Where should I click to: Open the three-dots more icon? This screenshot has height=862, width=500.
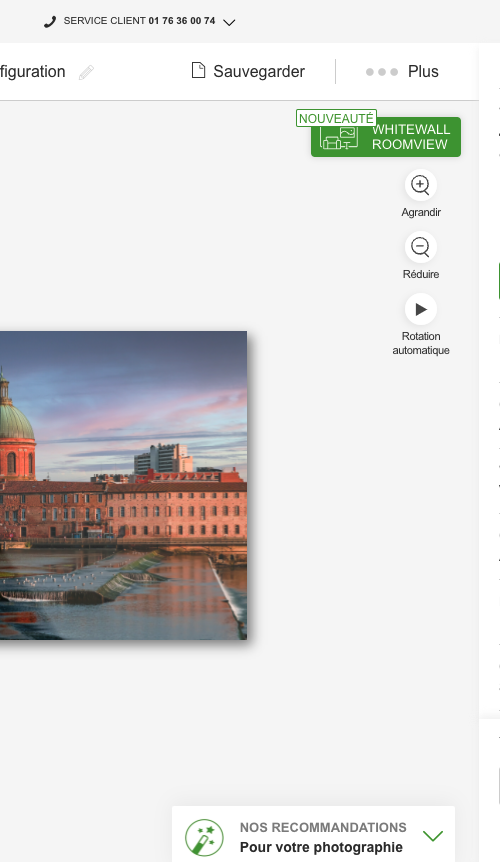click(x=382, y=72)
